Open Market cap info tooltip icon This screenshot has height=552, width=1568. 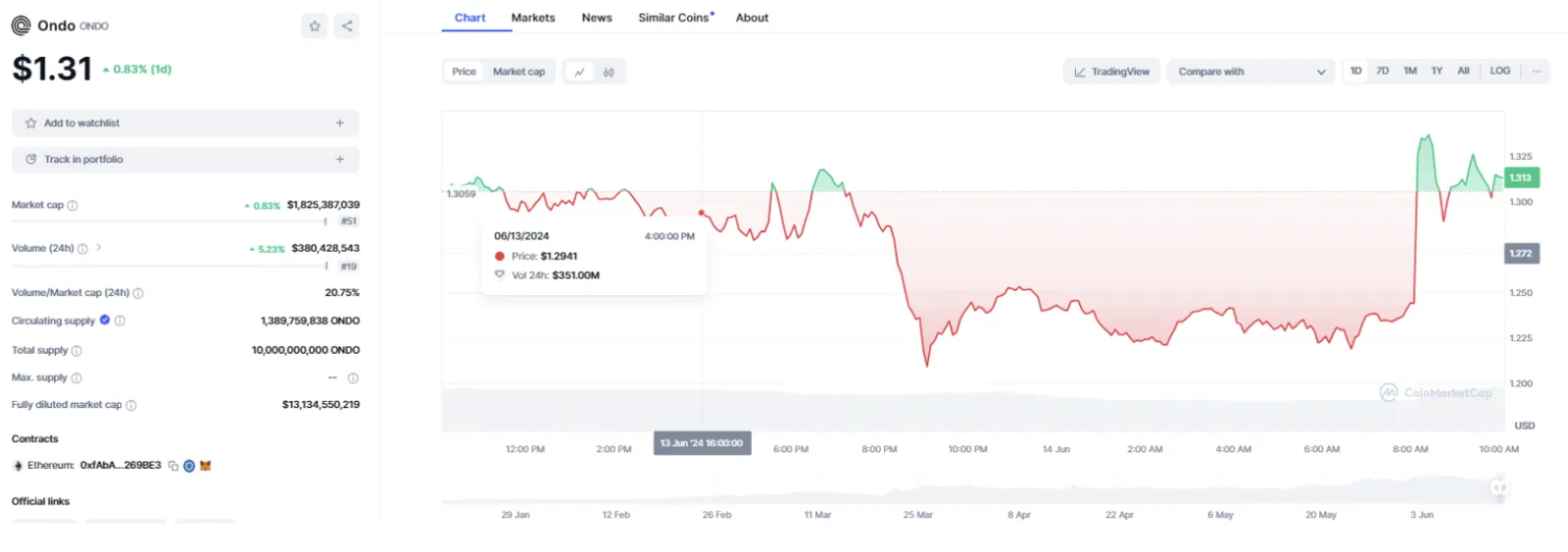tap(73, 205)
